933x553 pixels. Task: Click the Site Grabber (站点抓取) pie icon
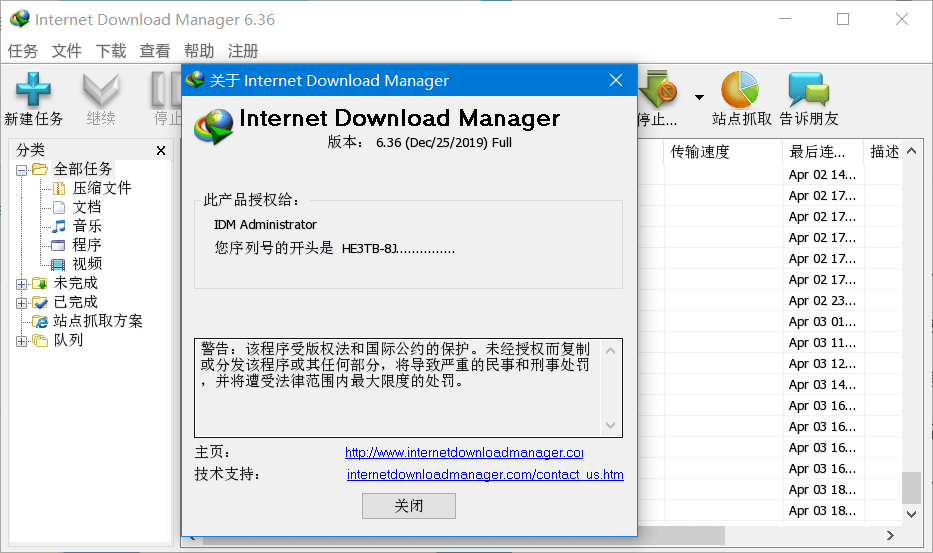click(740, 90)
